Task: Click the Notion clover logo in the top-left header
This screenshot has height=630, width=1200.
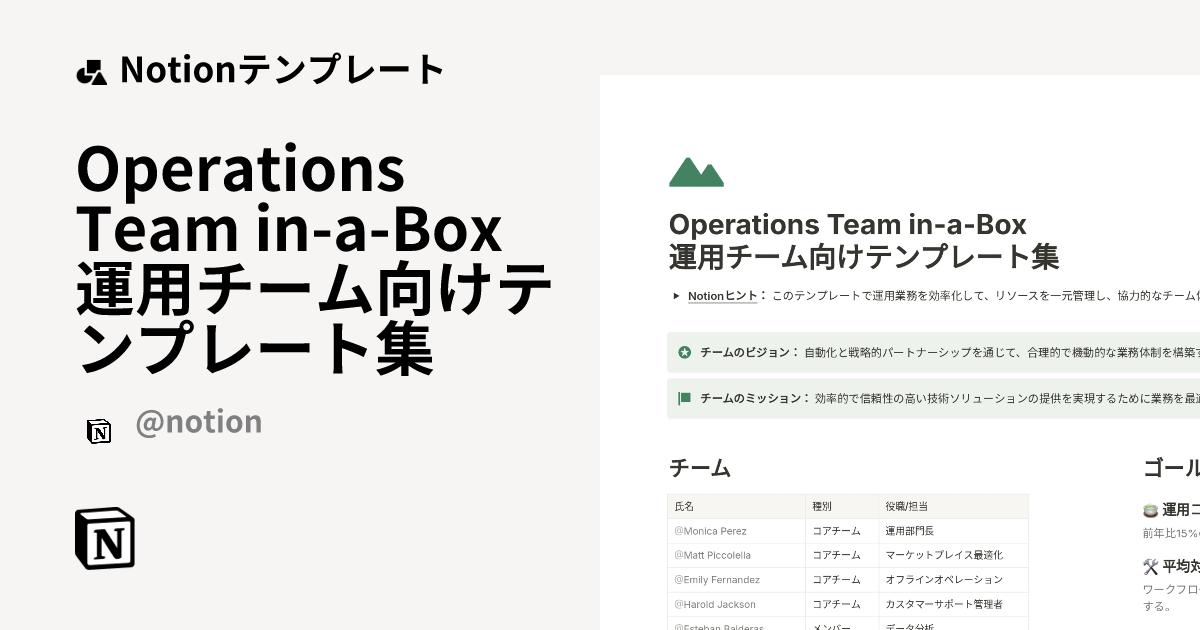Action: click(91, 69)
